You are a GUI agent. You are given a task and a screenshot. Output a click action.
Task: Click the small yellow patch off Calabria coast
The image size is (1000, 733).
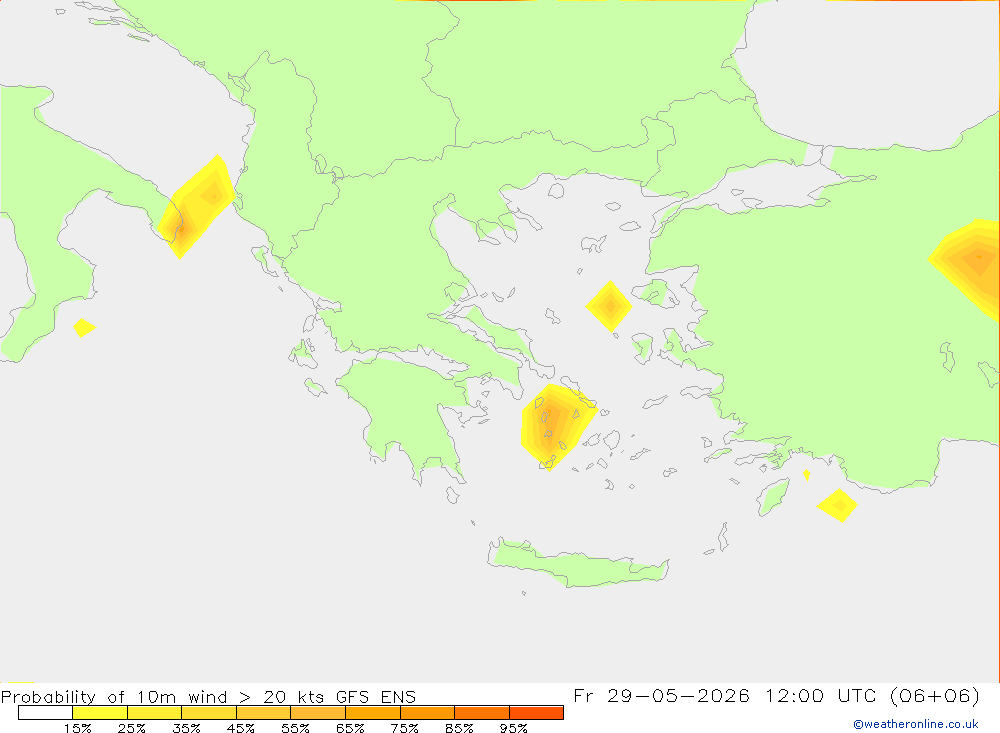pos(84,328)
